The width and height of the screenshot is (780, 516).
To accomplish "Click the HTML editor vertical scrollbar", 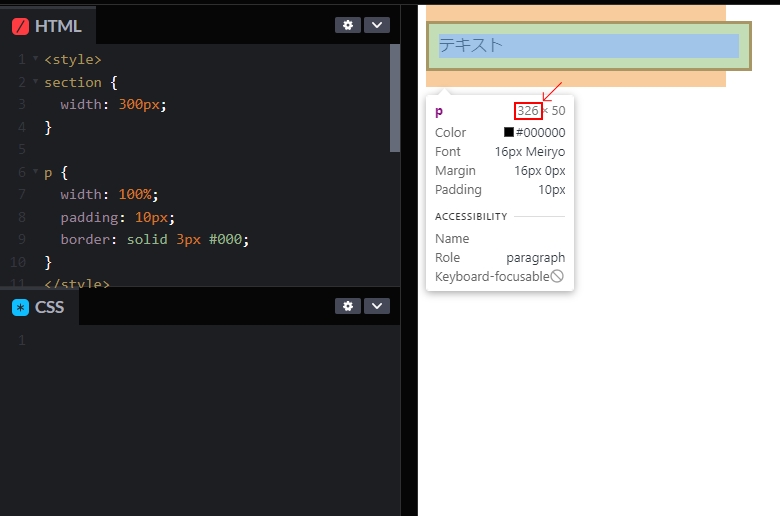I will tap(395, 98).
